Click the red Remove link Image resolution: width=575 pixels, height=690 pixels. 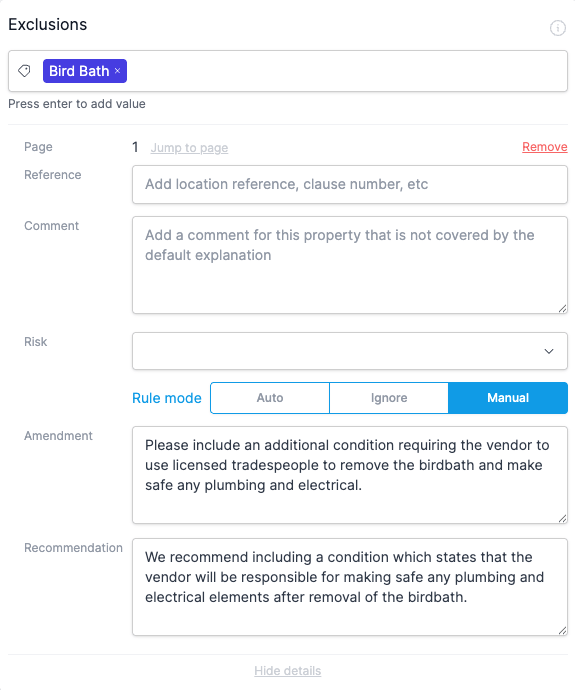[545, 147]
